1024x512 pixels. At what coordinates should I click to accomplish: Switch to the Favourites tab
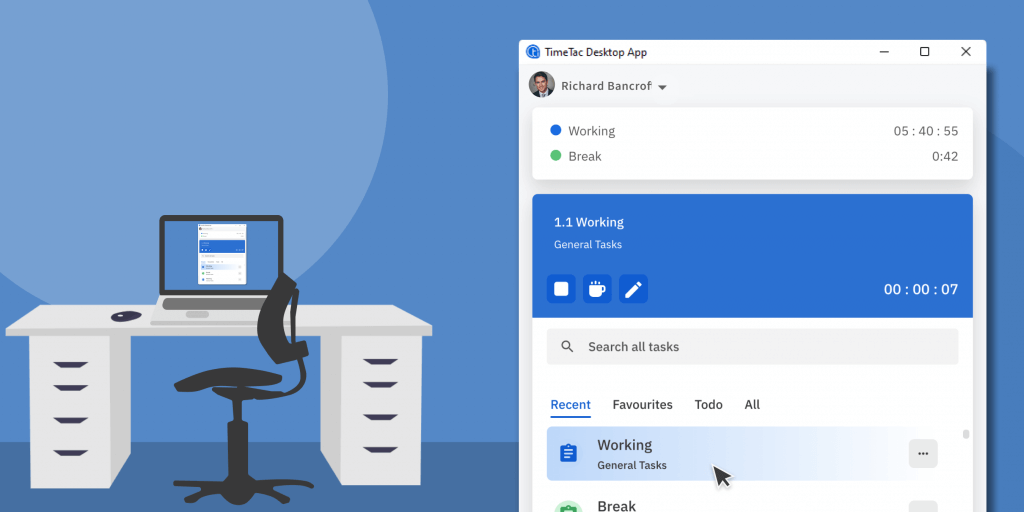coord(642,405)
